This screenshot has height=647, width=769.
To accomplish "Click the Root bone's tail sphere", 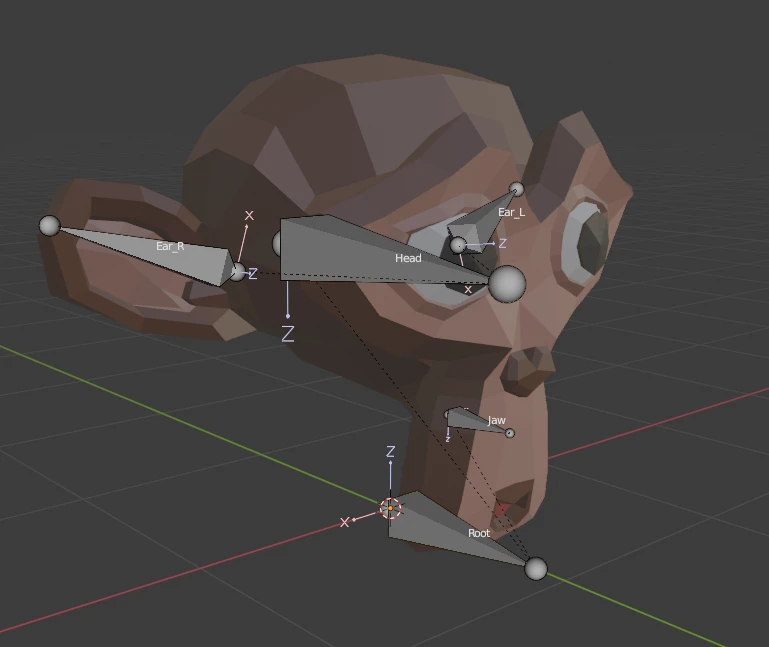I will pyautogui.click(x=536, y=569).
